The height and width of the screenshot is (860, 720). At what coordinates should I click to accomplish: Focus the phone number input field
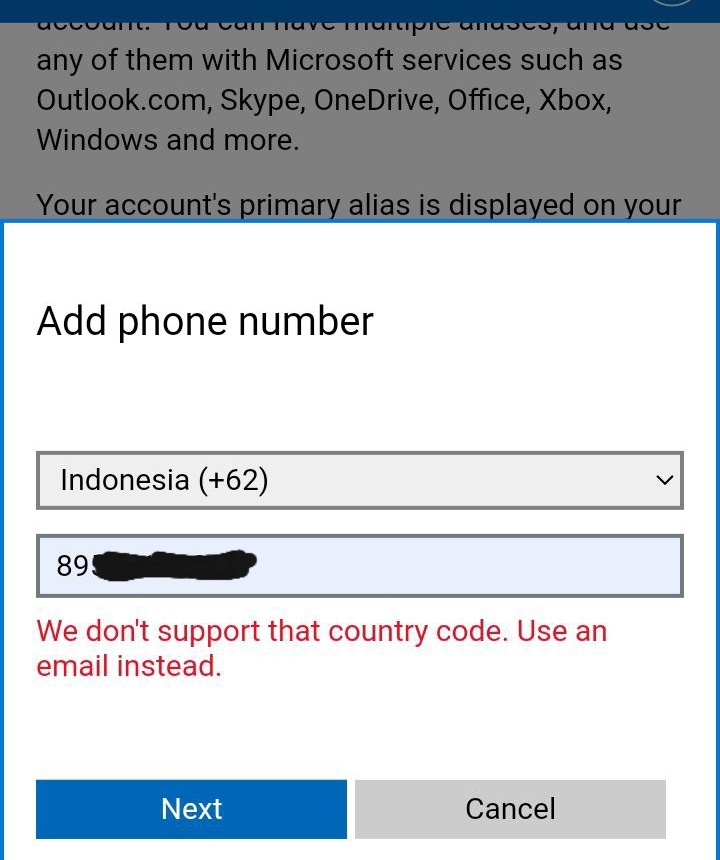pos(360,565)
